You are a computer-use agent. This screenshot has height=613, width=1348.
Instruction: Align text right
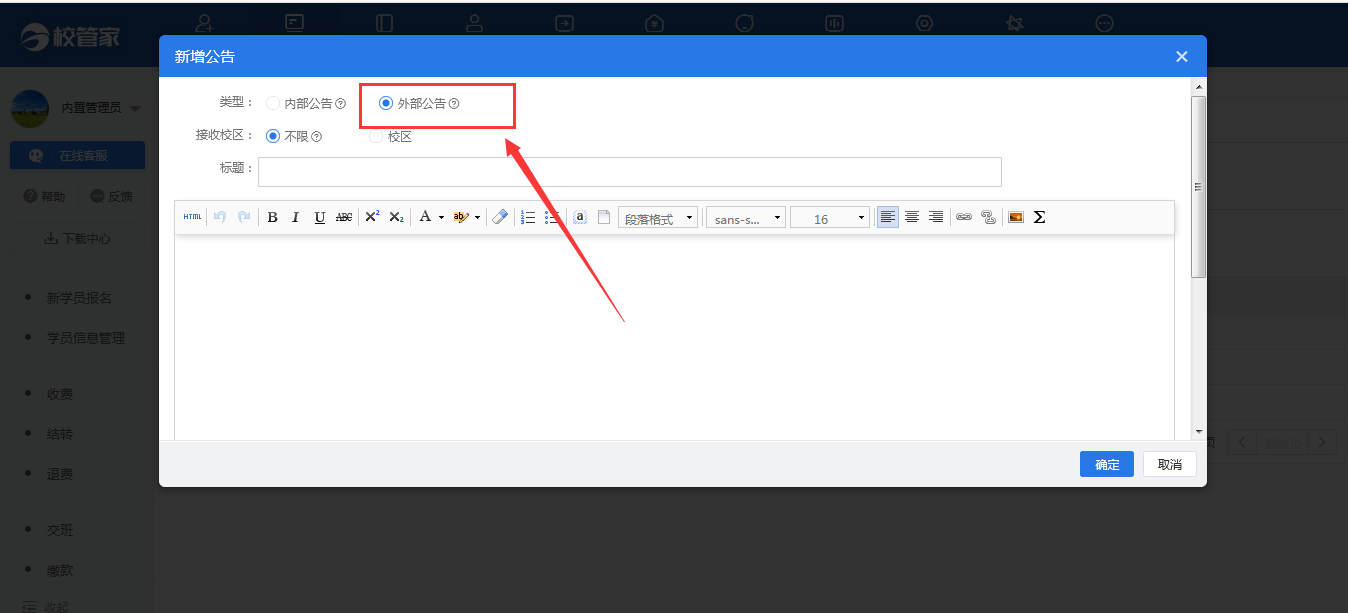(x=936, y=217)
